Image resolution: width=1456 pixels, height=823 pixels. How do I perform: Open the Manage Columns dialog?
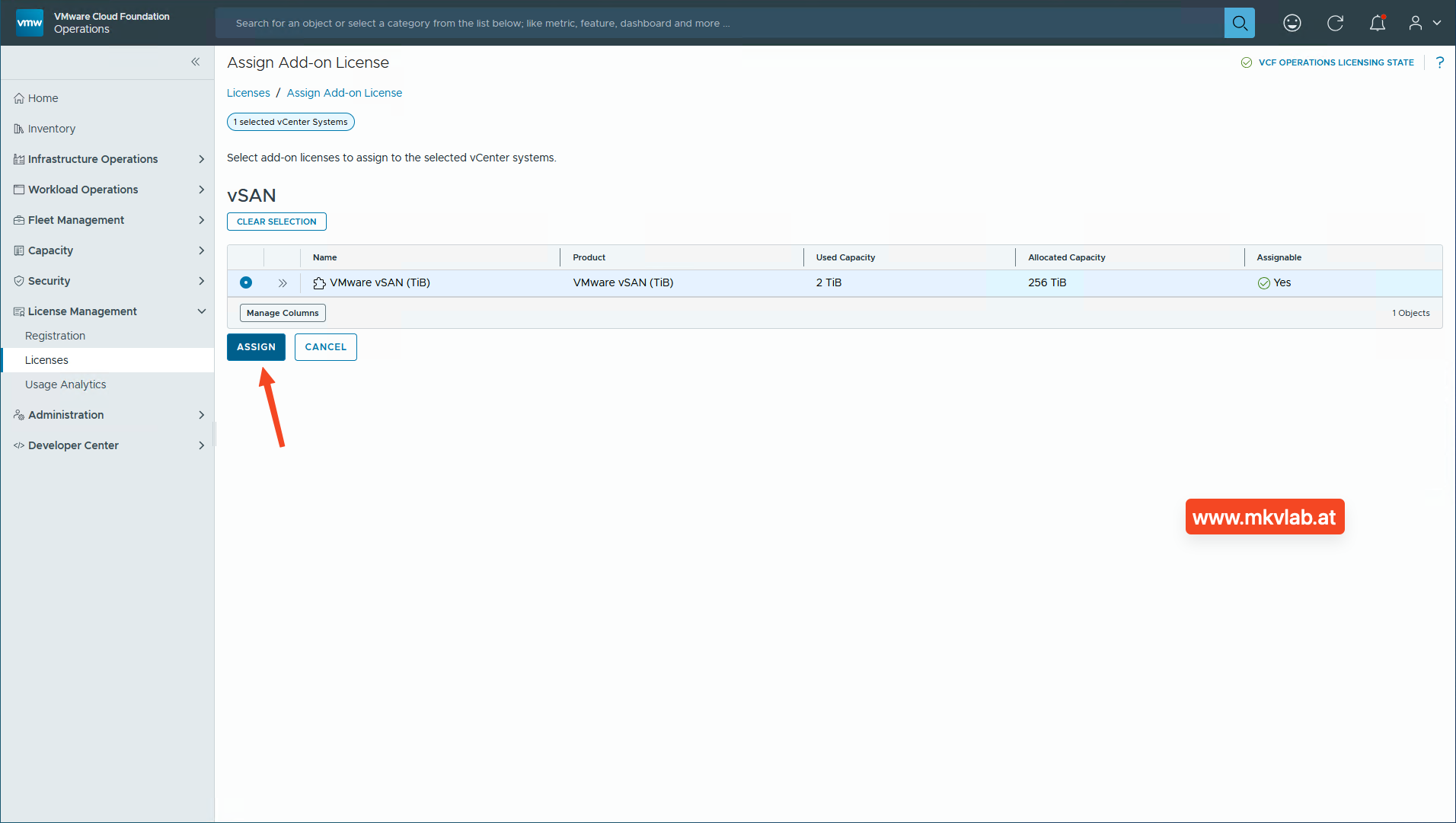pyautogui.click(x=282, y=312)
